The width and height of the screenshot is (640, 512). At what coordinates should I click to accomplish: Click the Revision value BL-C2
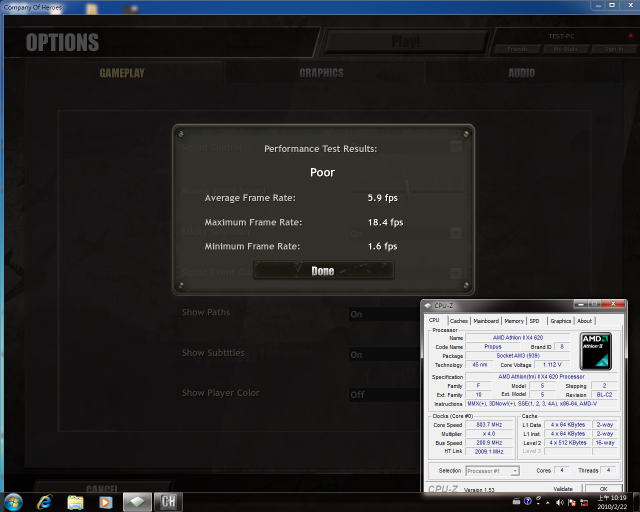[x=604, y=395]
